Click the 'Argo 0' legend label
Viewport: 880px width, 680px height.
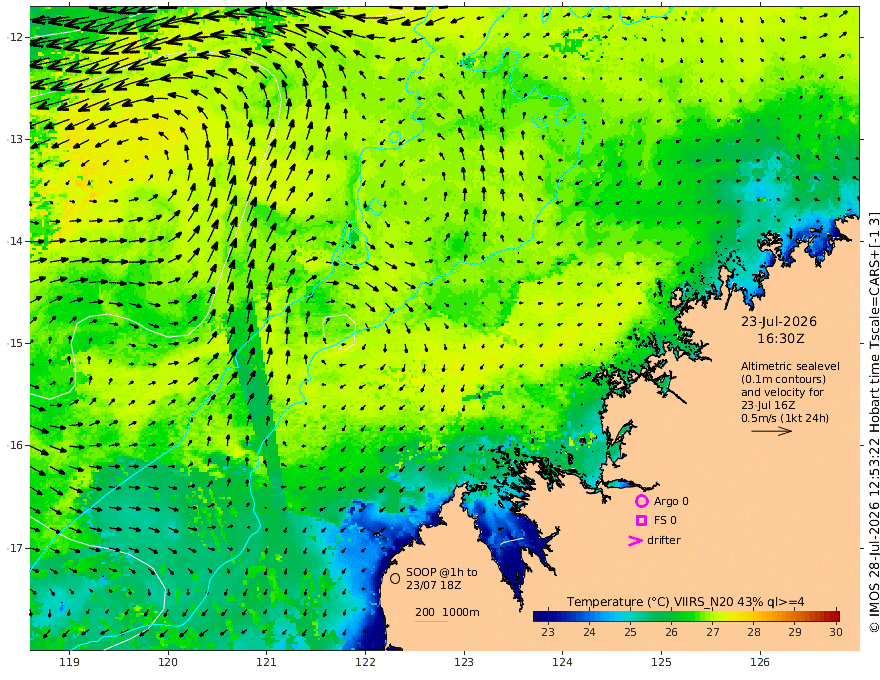[x=671, y=501]
